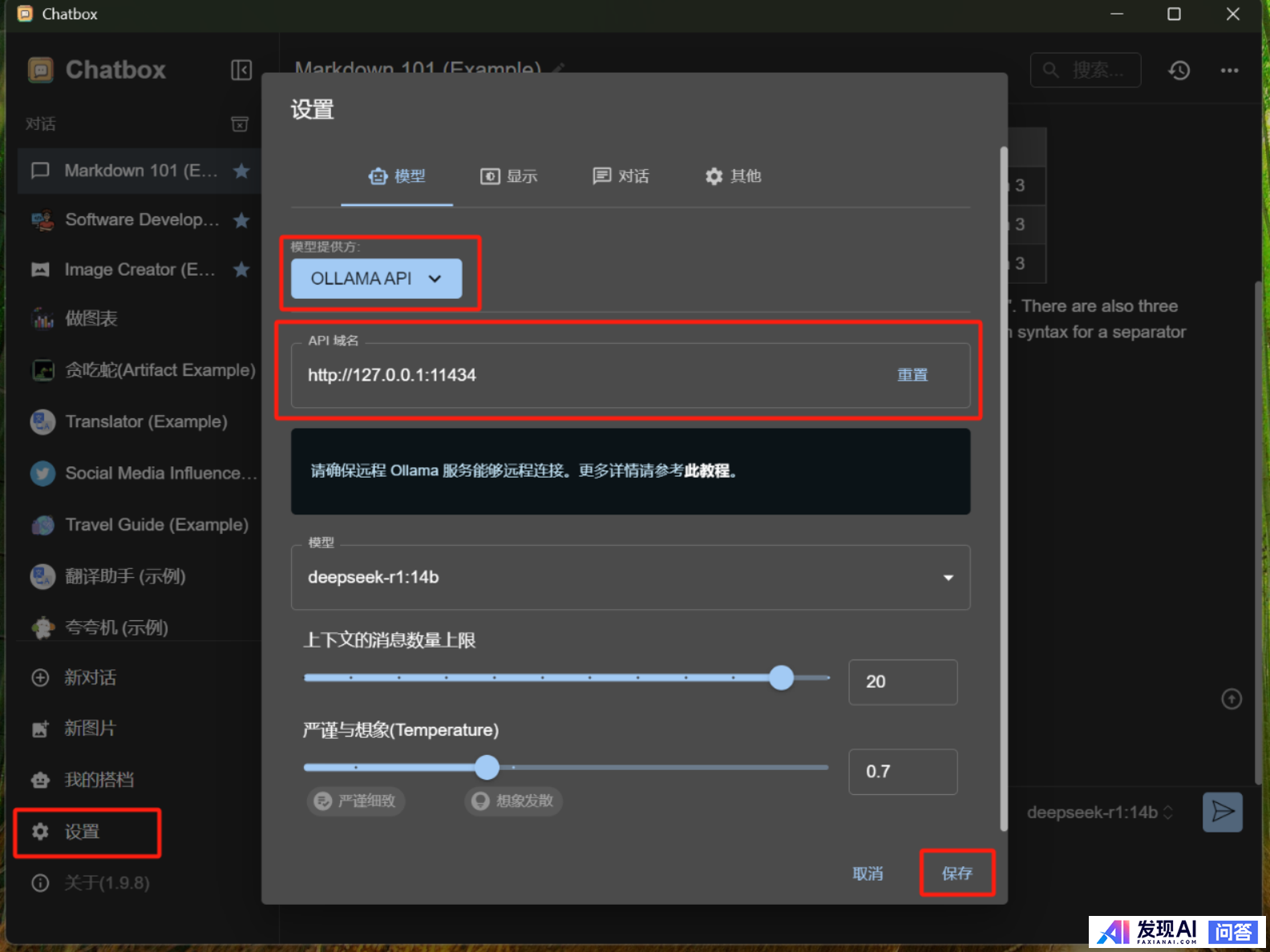Click the scroll-to-top arrow circle icon
Screen dimensions: 1270x952
tap(1232, 699)
